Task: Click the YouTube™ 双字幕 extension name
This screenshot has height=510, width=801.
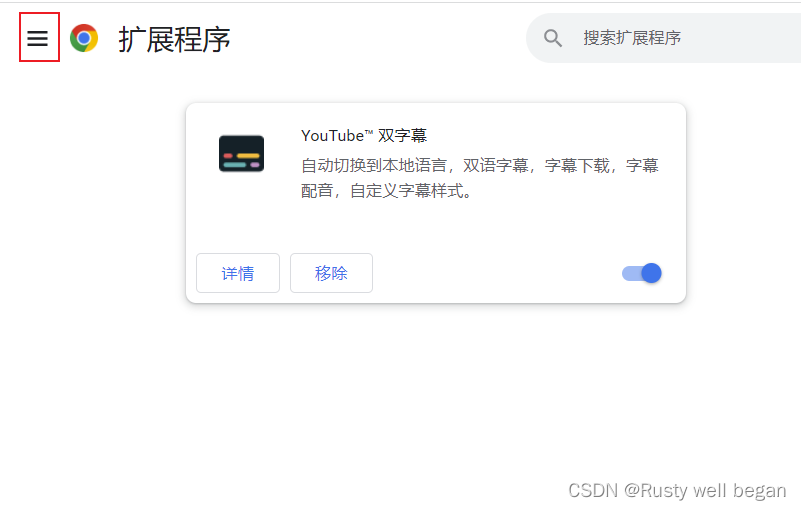Action: click(364, 136)
